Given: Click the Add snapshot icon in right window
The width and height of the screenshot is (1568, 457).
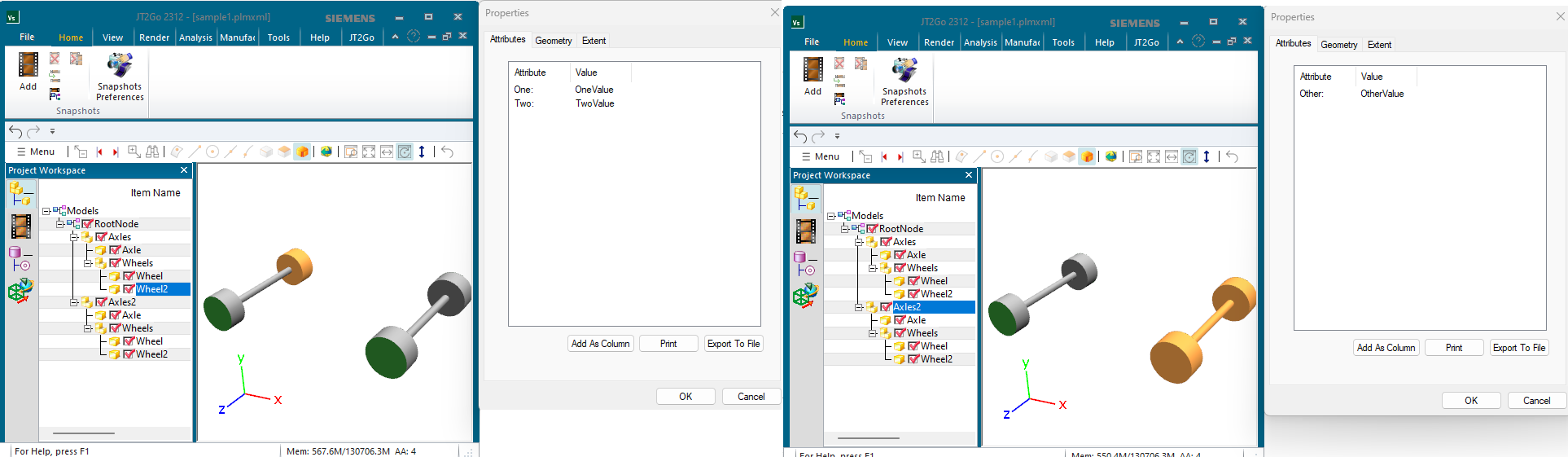Looking at the screenshot, I should (x=812, y=71).
